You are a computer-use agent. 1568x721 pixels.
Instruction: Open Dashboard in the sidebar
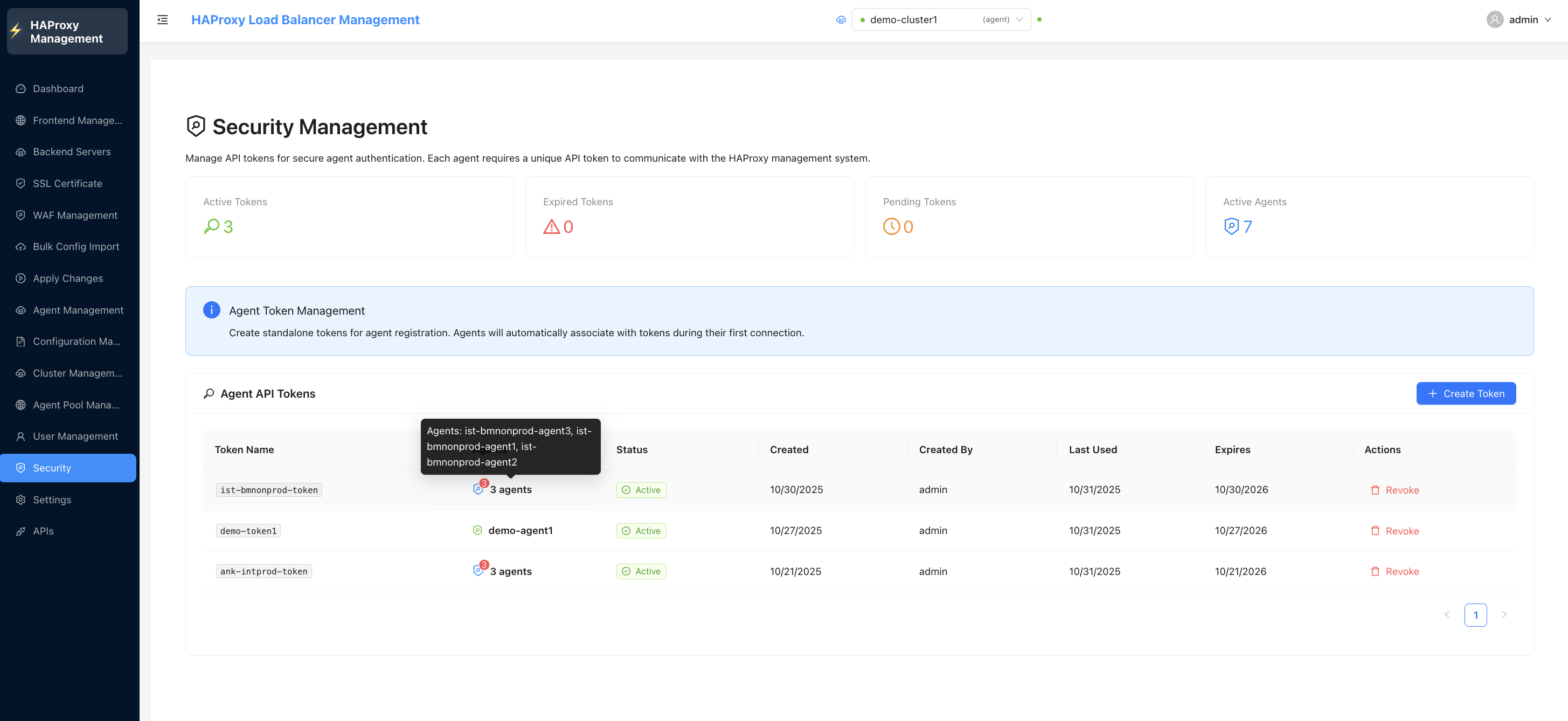tap(68, 89)
